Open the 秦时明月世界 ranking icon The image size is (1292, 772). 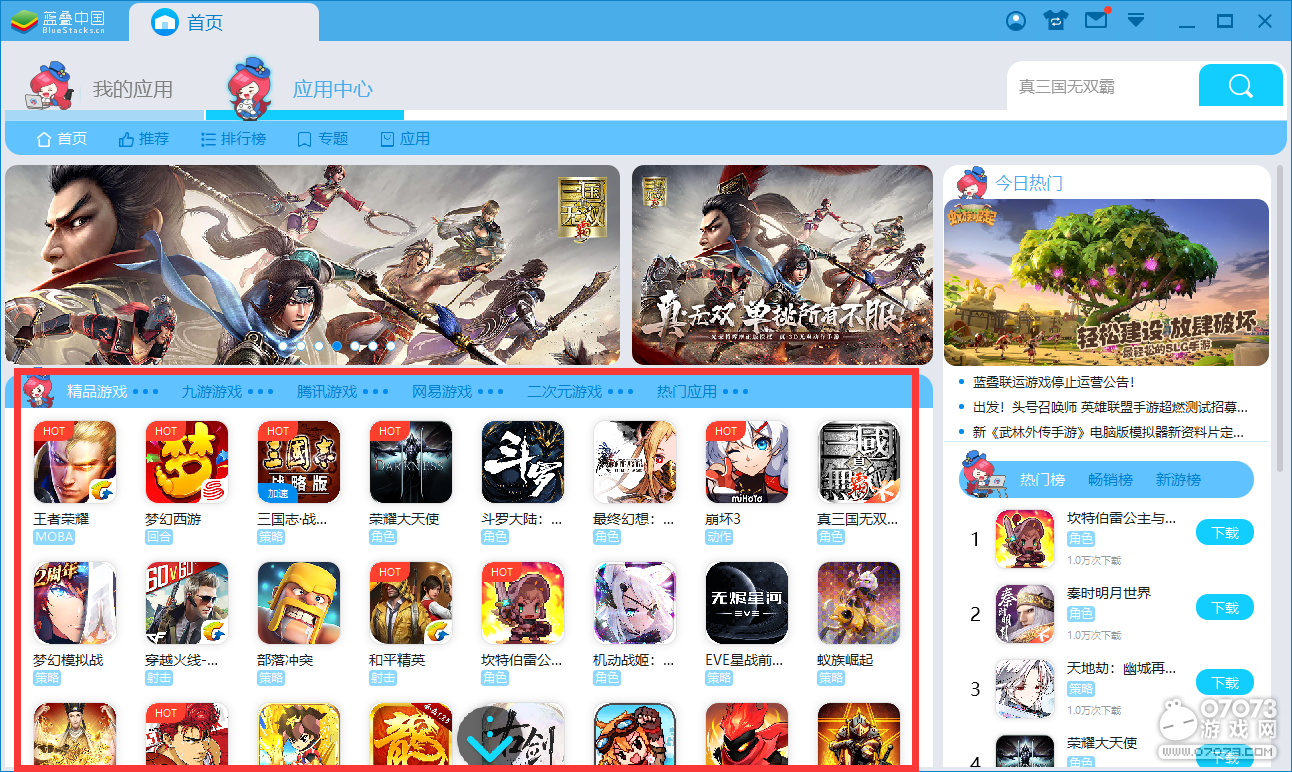[x=1025, y=613]
